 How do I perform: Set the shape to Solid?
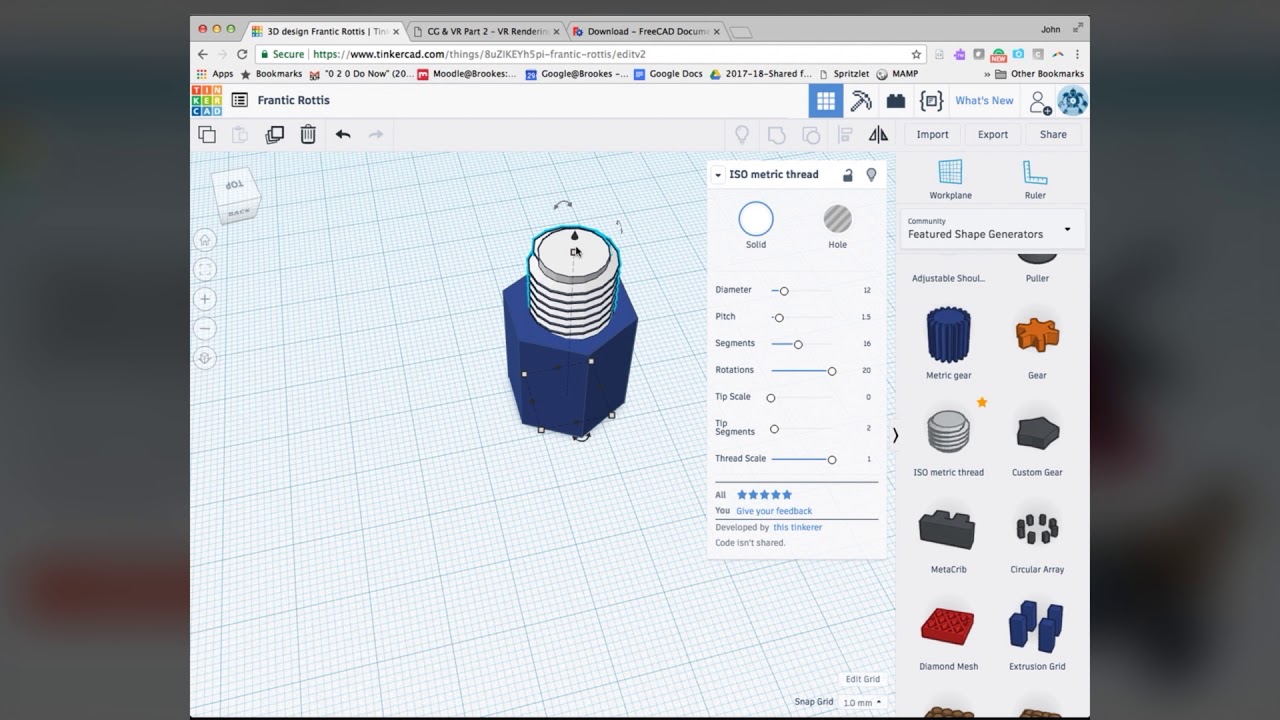756,225
